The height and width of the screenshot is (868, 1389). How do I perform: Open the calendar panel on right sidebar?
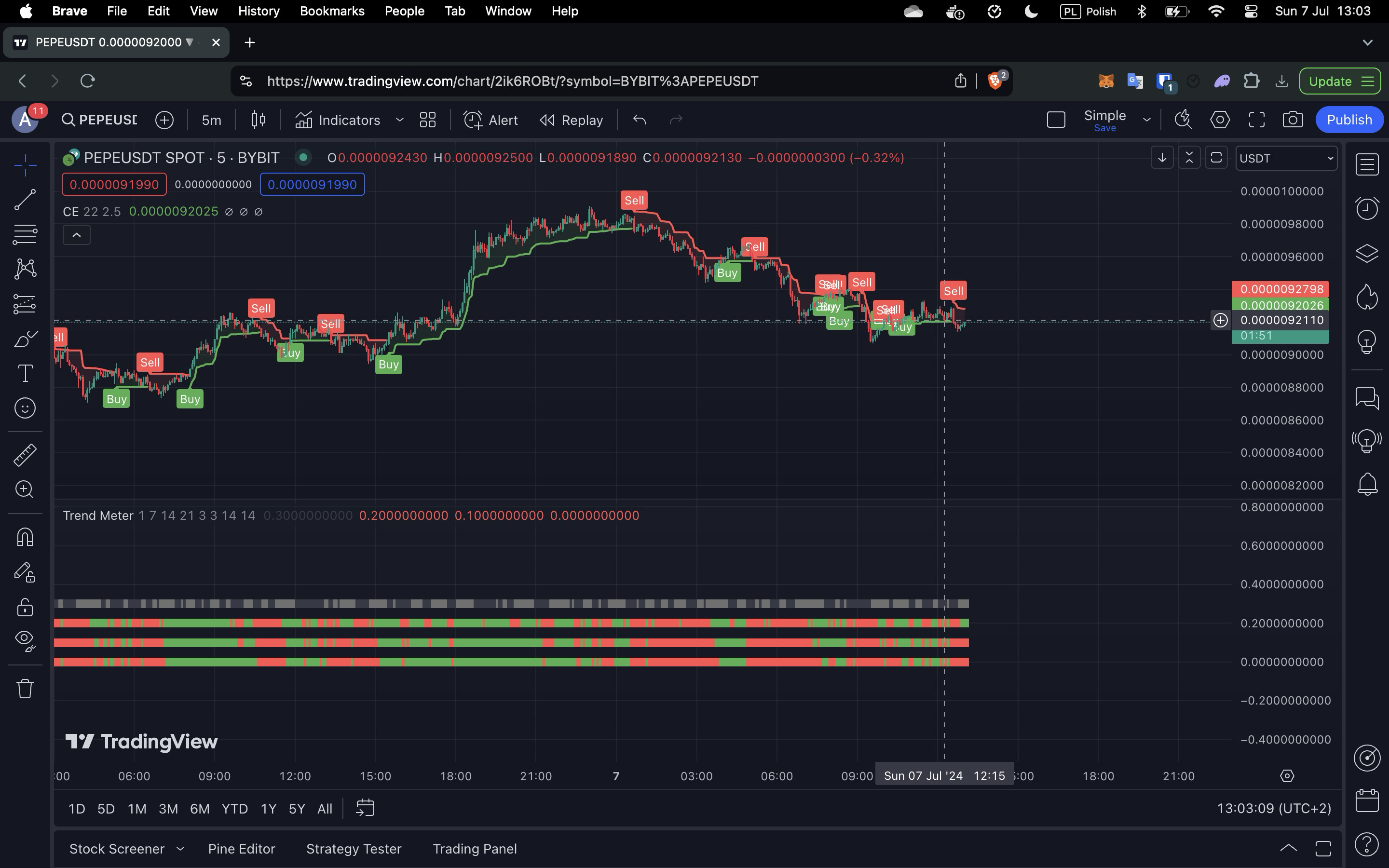[x=1367, y=800]
